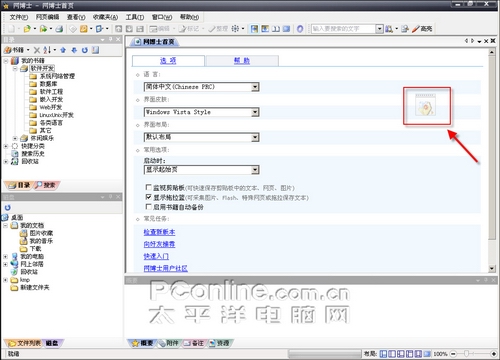Toggle 显示拖拉篮 drag basket checkbox
This screenshot has width=500, height=360.
pyautogui.click(x=149, y=197)
